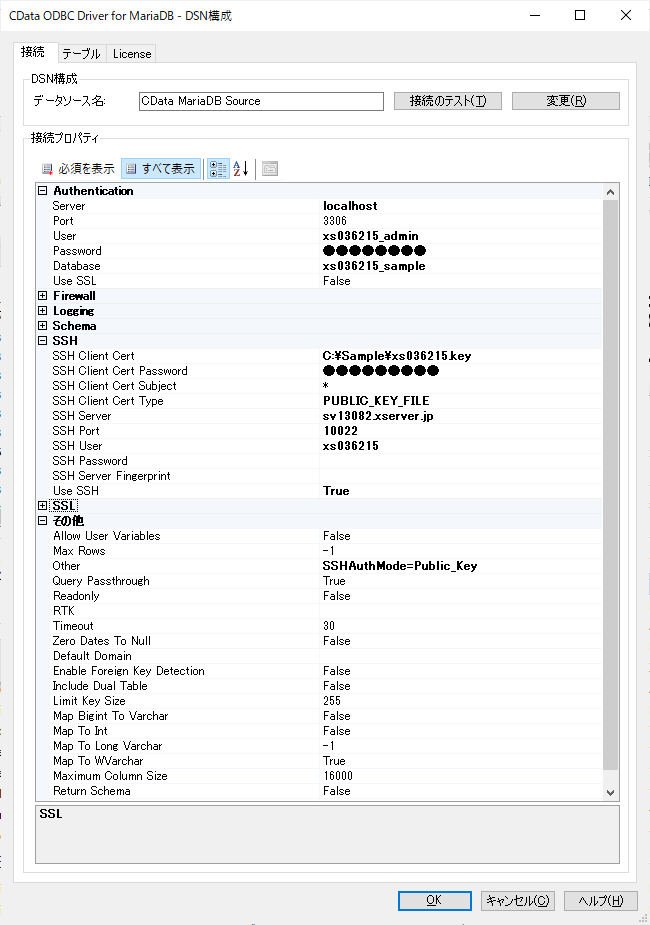Screen dimensions: 650x925
Task: Click the Password row under Authentication
Action: tap(319, 251)
